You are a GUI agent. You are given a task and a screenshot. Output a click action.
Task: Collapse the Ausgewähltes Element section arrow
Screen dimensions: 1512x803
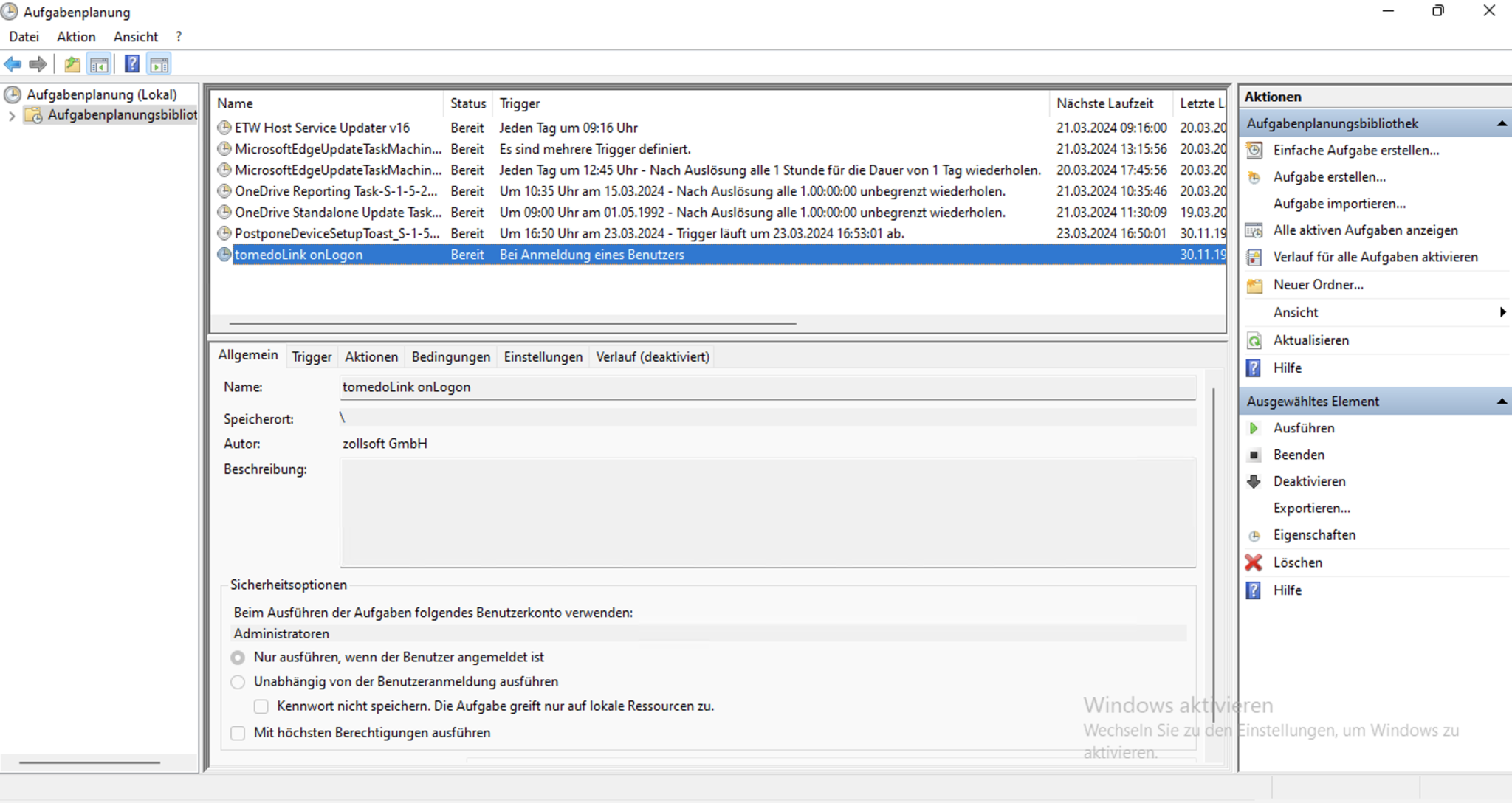click(1502, 401)
